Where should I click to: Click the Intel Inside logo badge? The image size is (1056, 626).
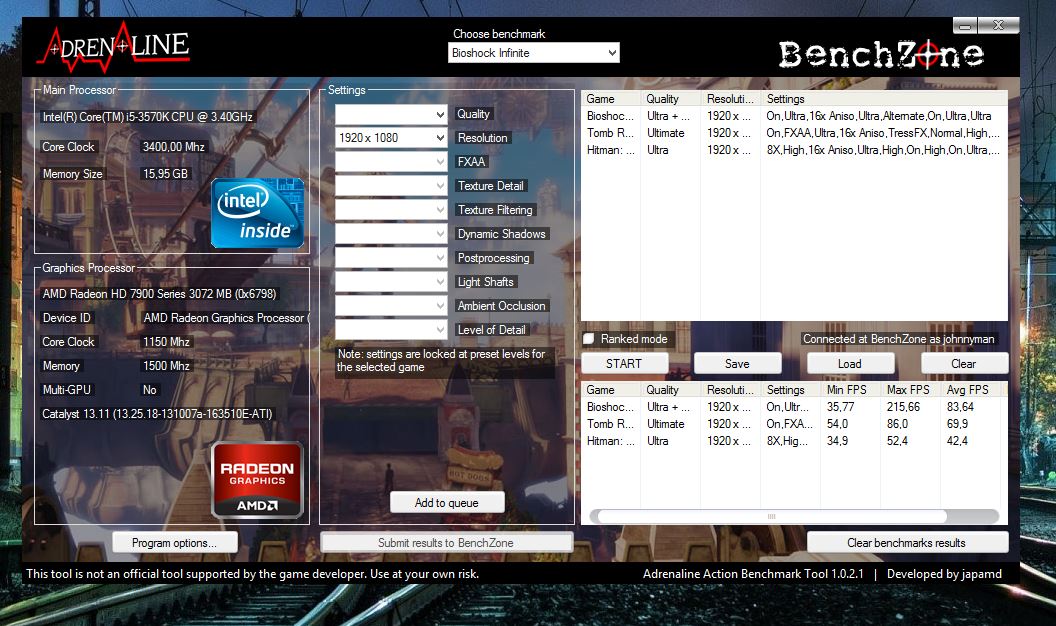[257, 213]
